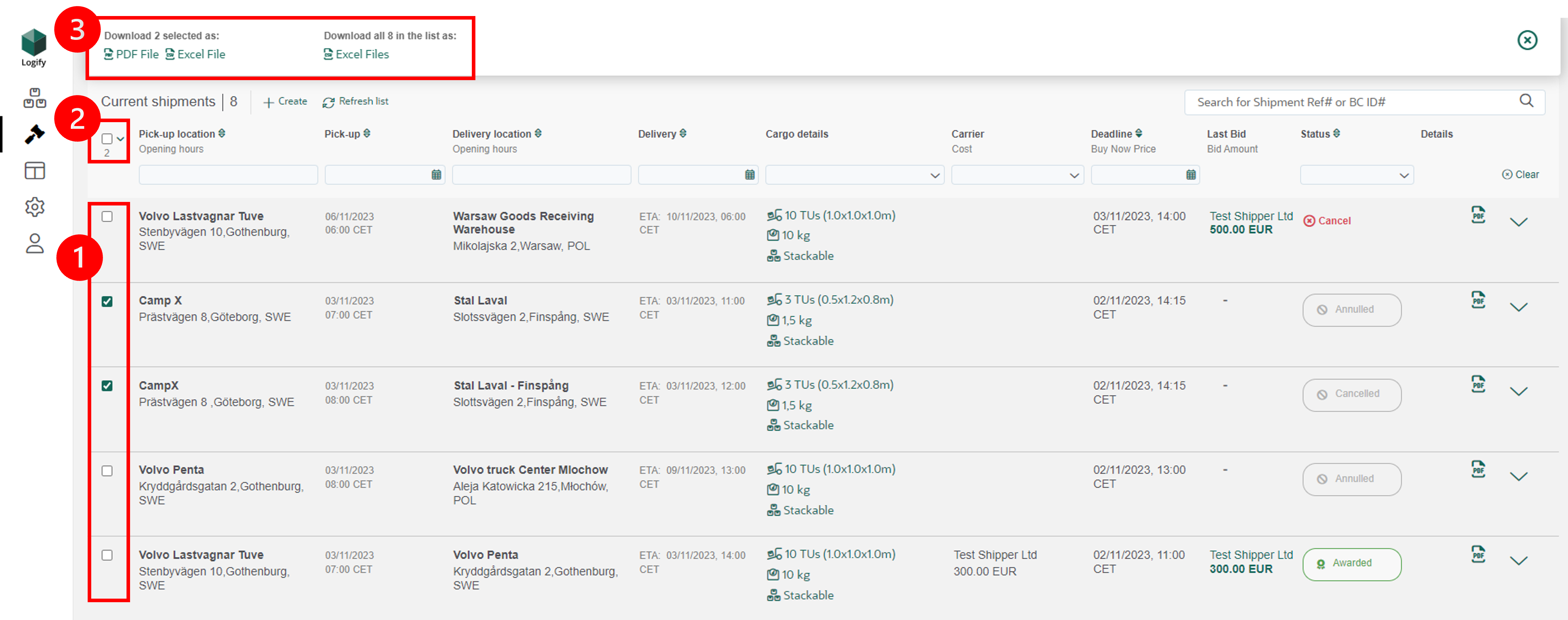Expand details of Cancelled CampX shipment
1568x620 pixels.
(x=1519, y=391)
